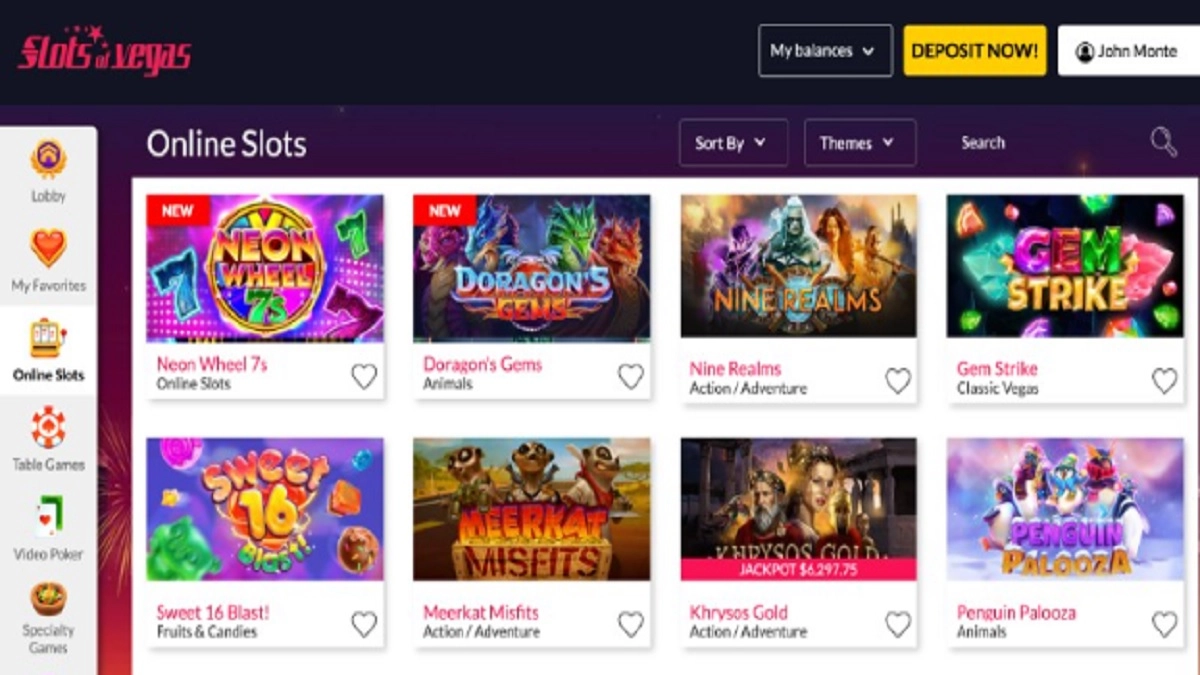Select the Table Games chip icon
The height and width of the screenshot is (675, 1200).
click(x=48, y=427)
